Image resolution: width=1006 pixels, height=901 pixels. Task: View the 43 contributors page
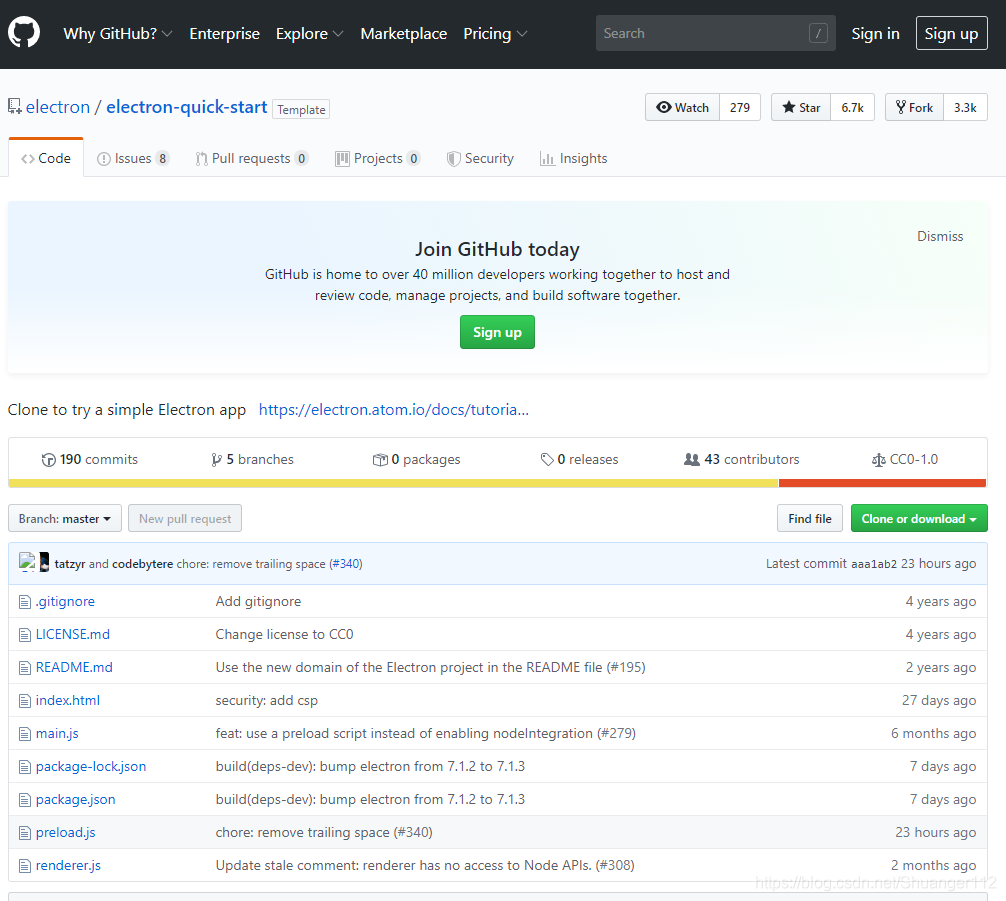tap(742, 459)
